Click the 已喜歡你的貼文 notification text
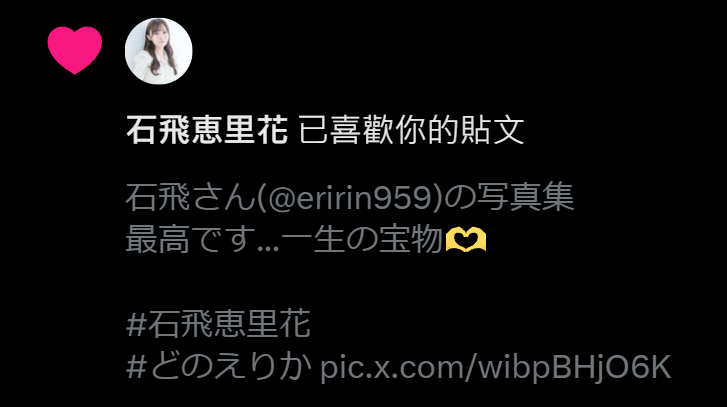Screen dimensions: 727x407 (411, 130)
